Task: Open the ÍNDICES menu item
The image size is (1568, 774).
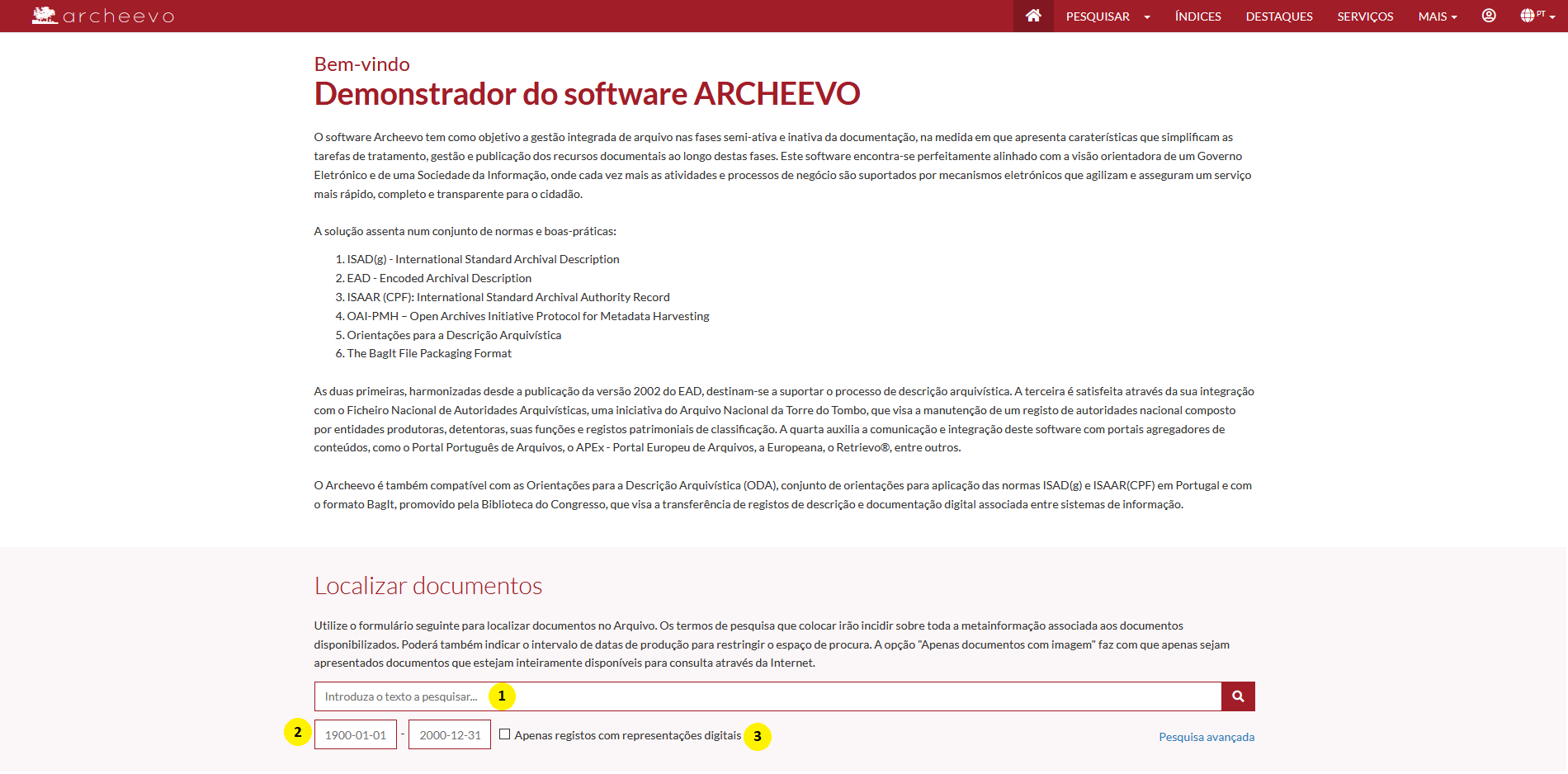Action: point(1197,17)
